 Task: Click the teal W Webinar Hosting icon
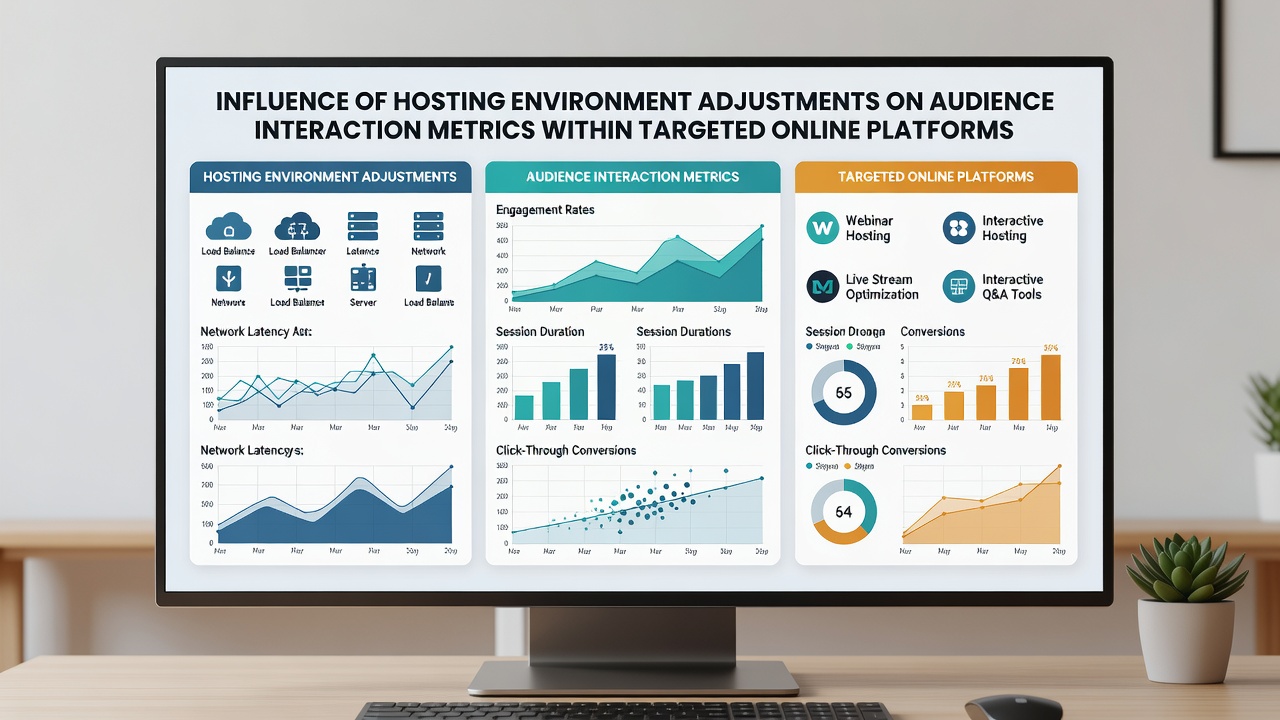click(823, 228)
